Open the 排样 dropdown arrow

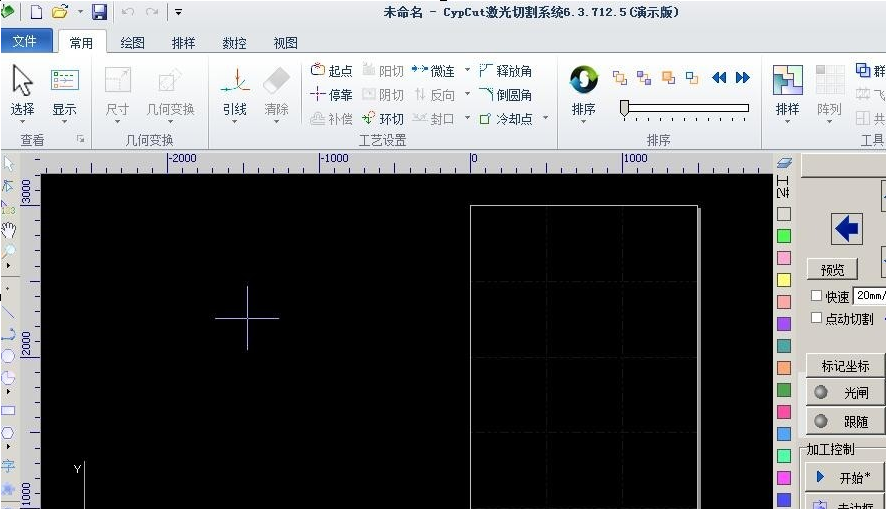coord(788,121)
